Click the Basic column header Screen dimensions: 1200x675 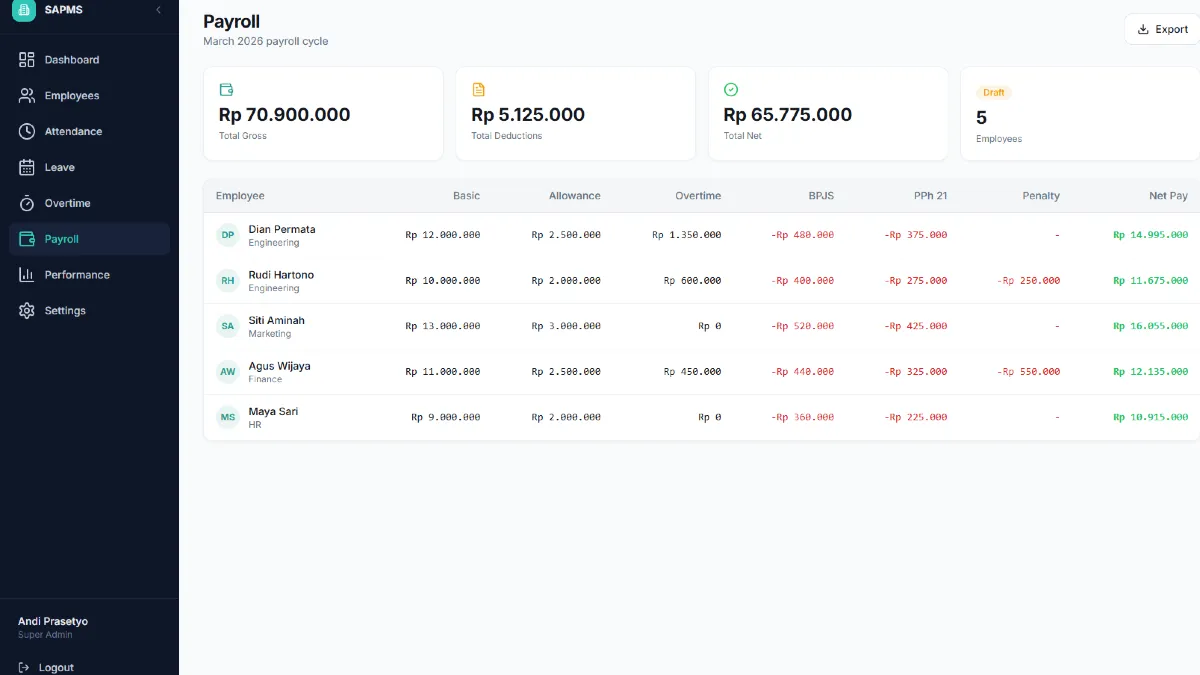click(x=466, y=196)
